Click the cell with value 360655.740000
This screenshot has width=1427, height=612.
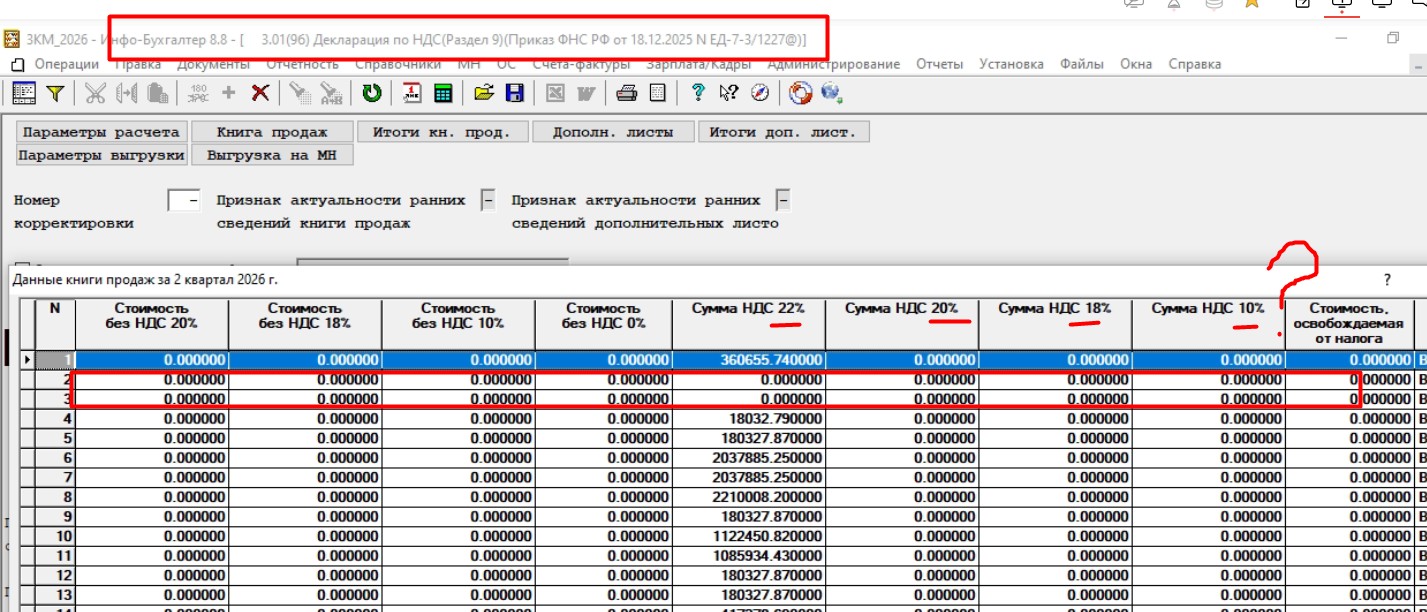[748, 360]
